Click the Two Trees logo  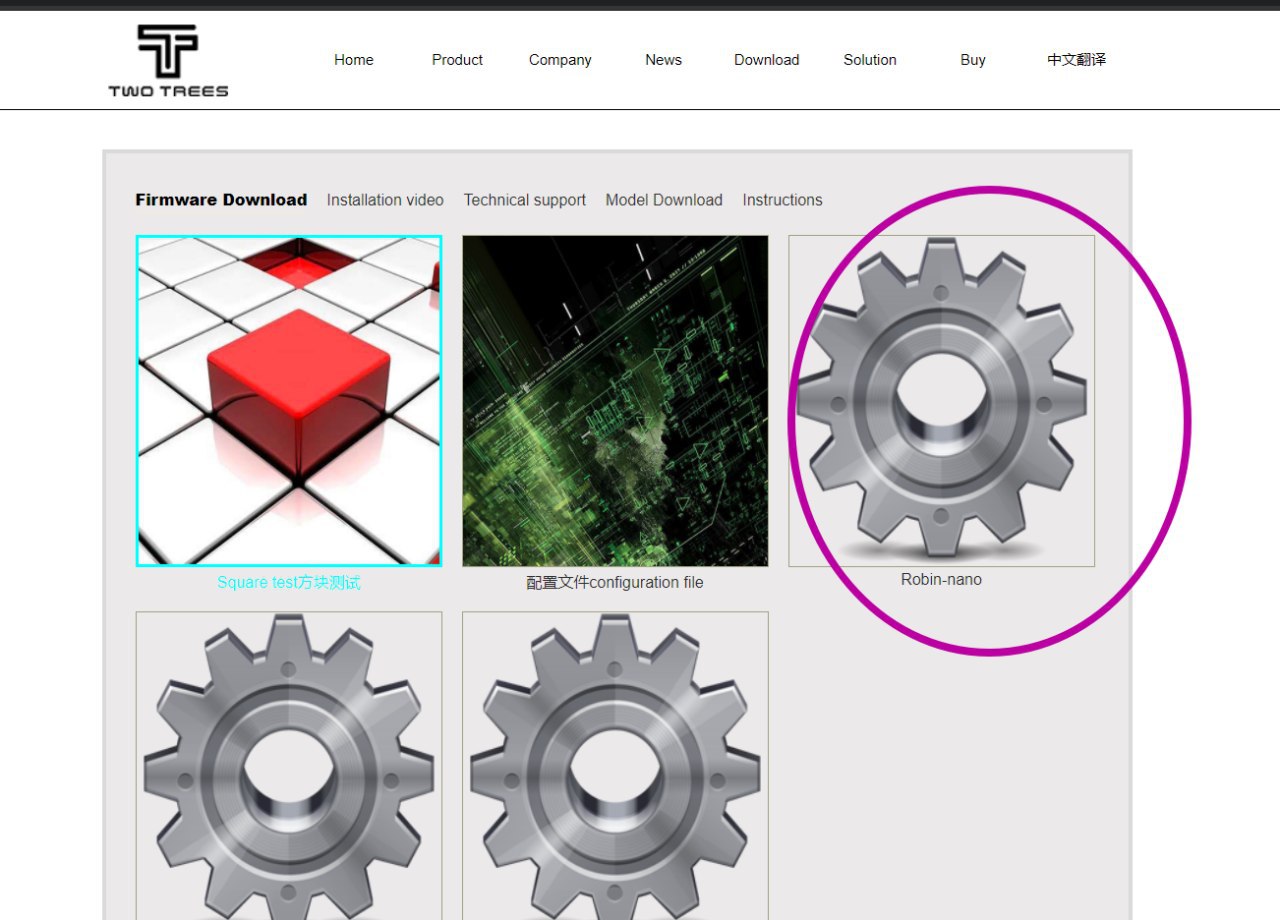point(168,61)
